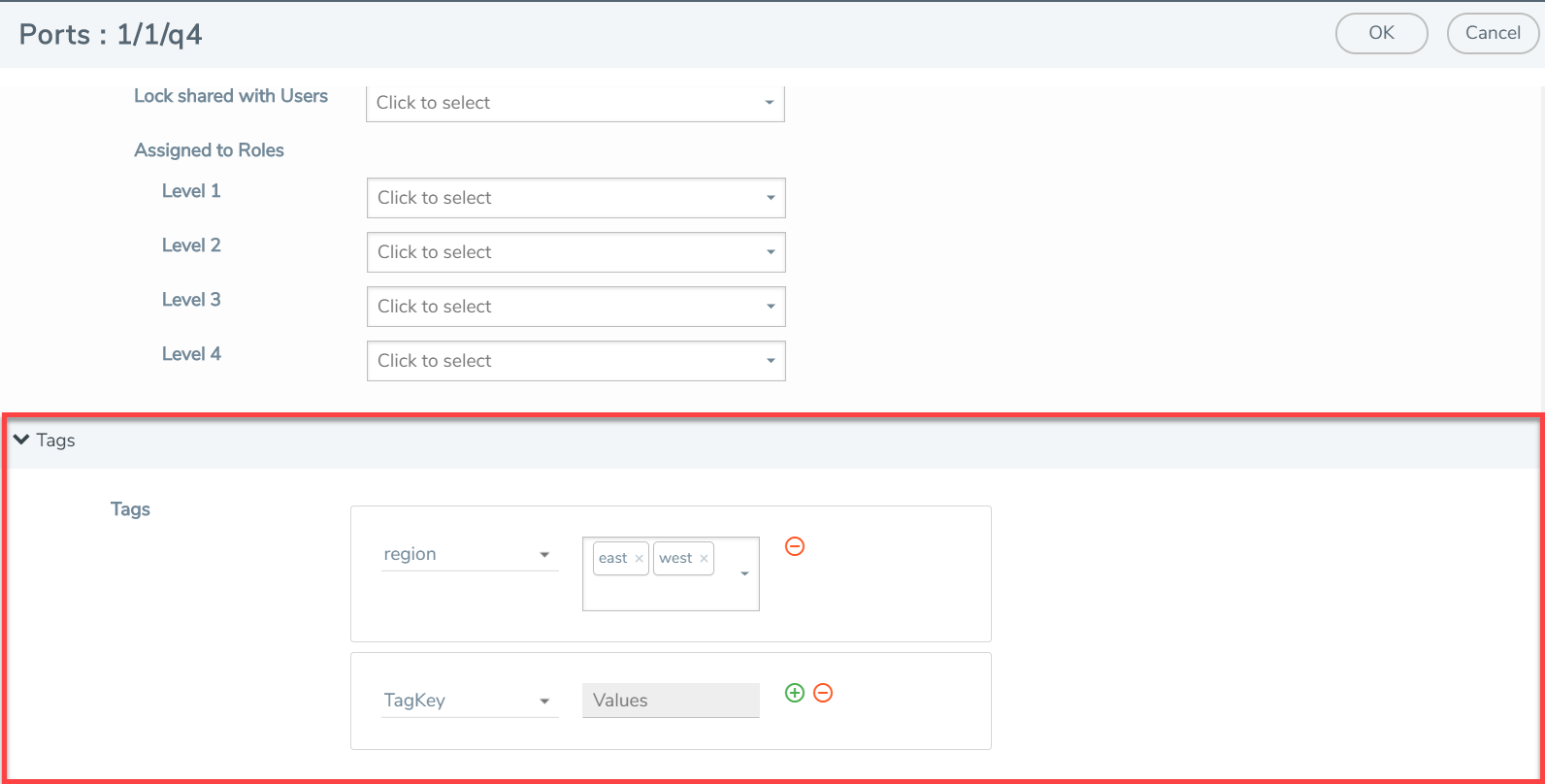This screenshot has height=784, width=1545.
Task: Select the east tag chip
Action: pos(612,559)
